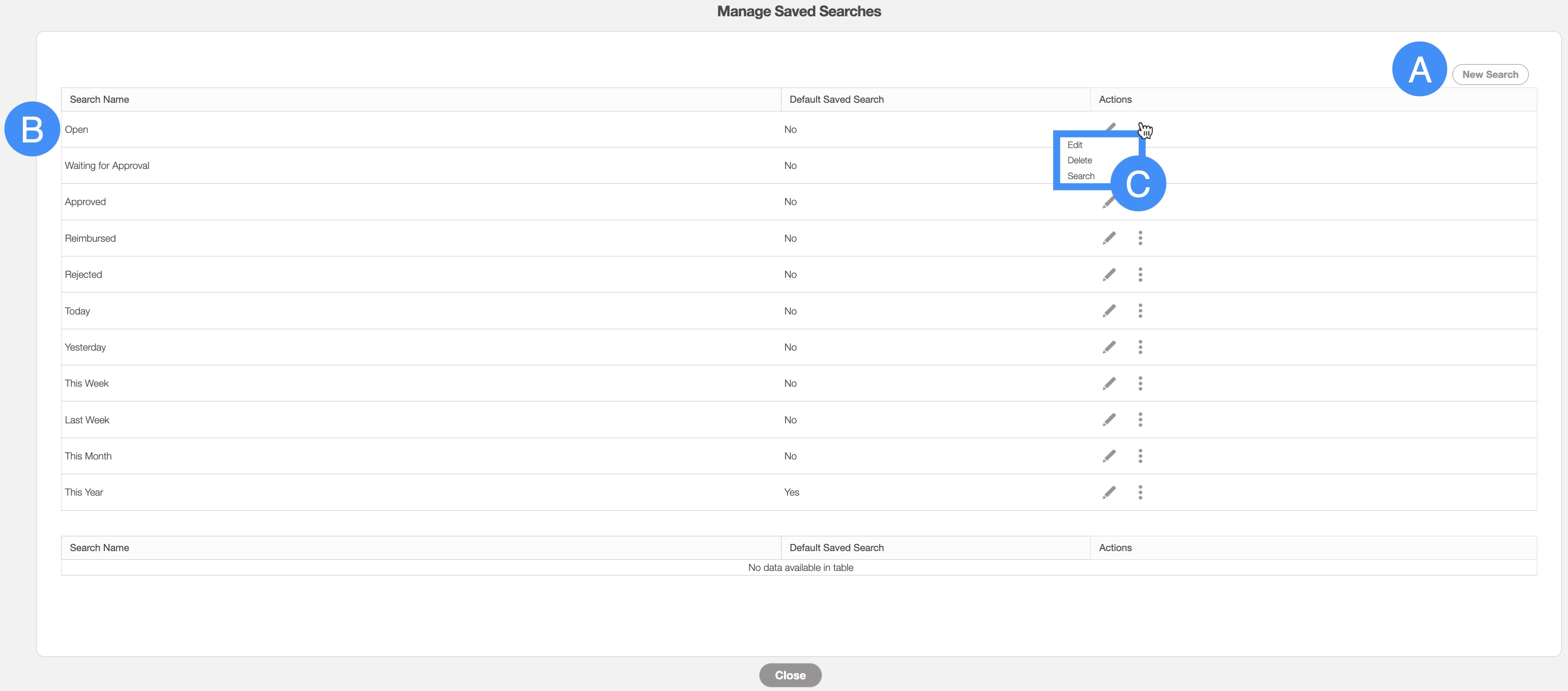Screen dimensions: 1568x691
Task: Open the kebab menu in Today row
Action: point(1140,311)
